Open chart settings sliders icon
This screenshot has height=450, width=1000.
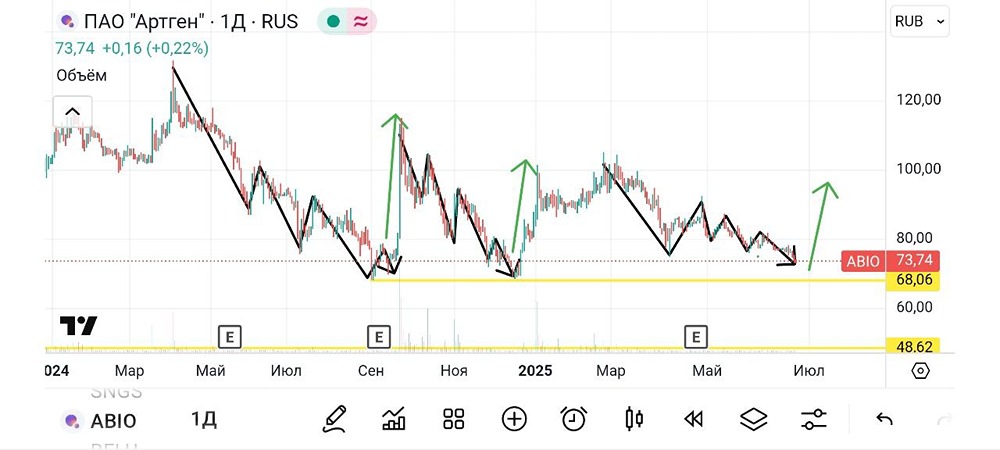click(814, 419)
